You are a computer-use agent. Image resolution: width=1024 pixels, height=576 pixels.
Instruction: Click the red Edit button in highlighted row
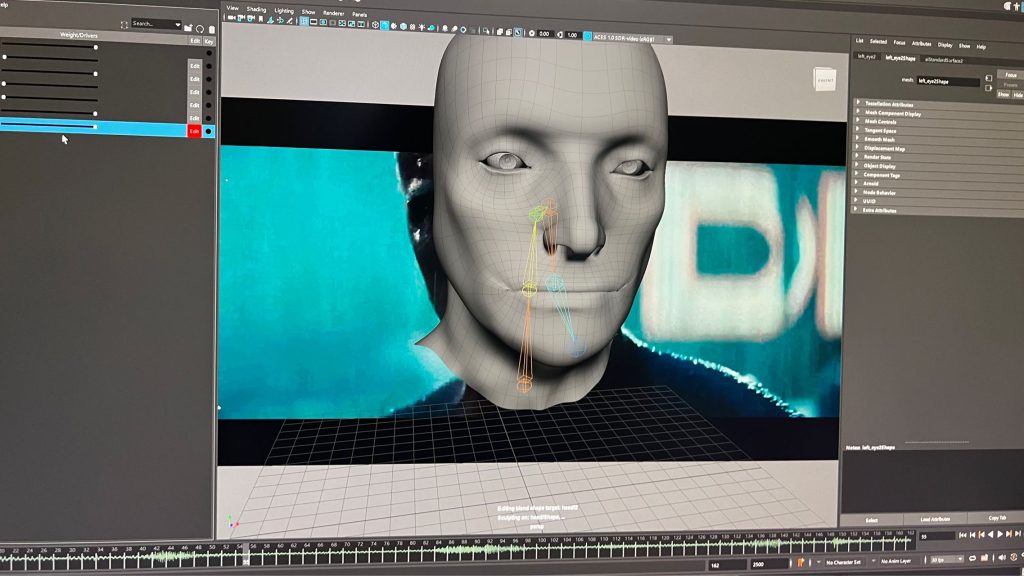[195, 131]
